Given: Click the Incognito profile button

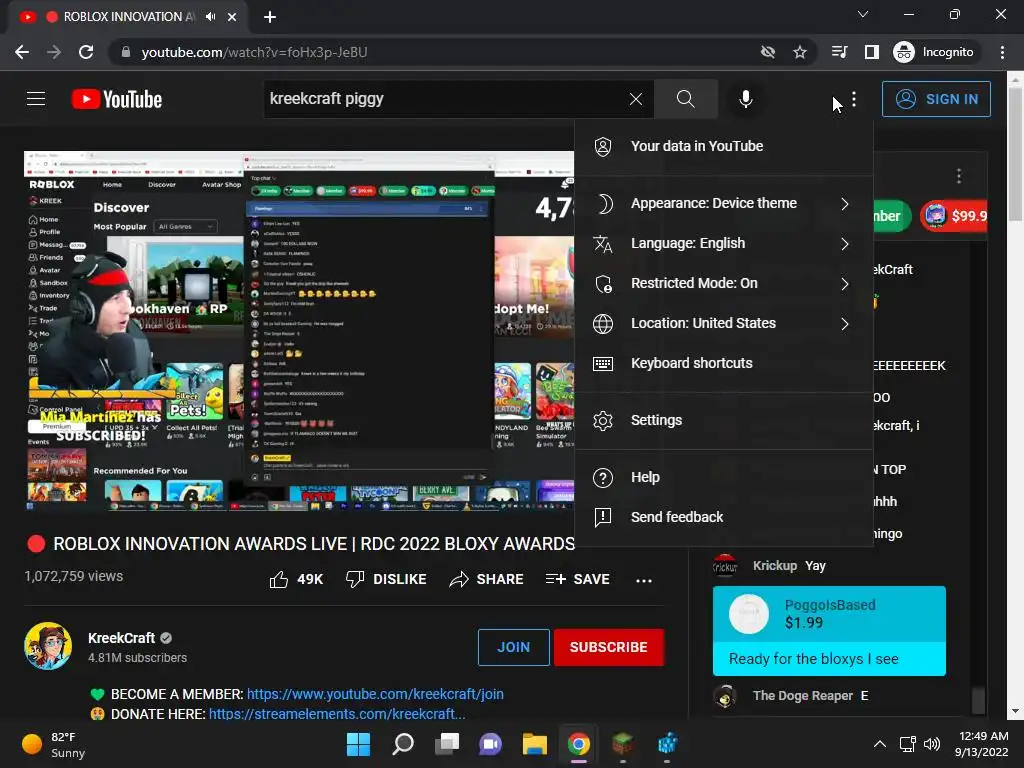Looking at the screenshot, I should point(934,52).
